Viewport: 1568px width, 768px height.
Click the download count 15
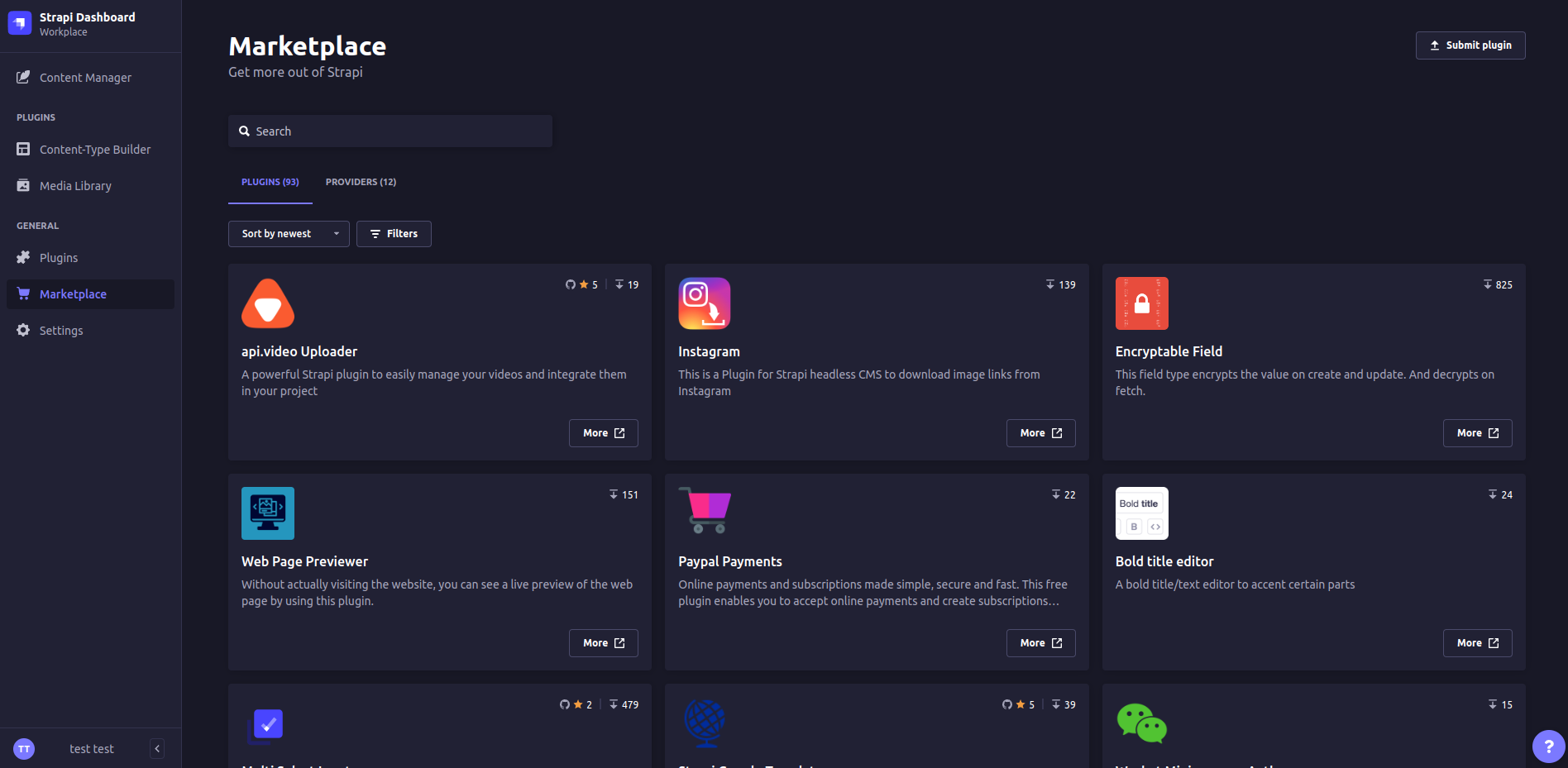click(1500, 704)
